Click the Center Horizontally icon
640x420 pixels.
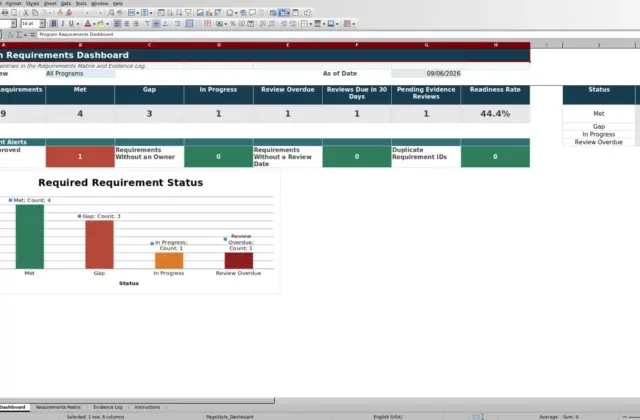pyautogui.click(x=127, y=24)
